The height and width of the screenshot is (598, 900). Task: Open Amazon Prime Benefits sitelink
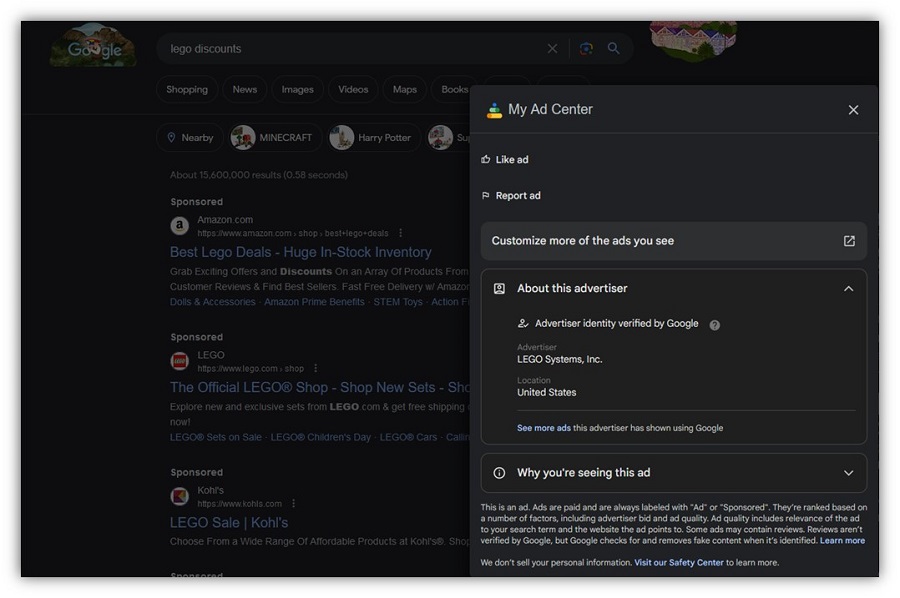click(314, 302)
